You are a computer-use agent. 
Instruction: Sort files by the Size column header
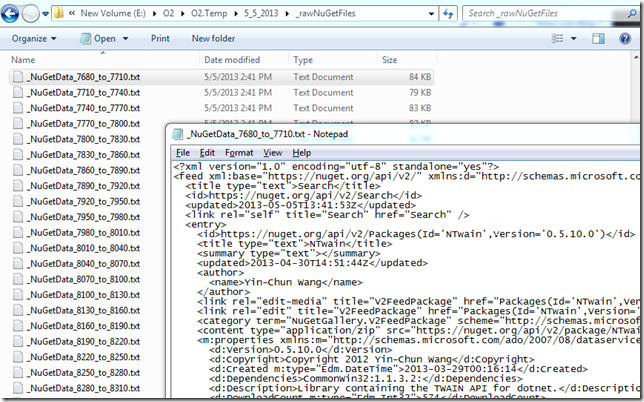coord(388,60)
